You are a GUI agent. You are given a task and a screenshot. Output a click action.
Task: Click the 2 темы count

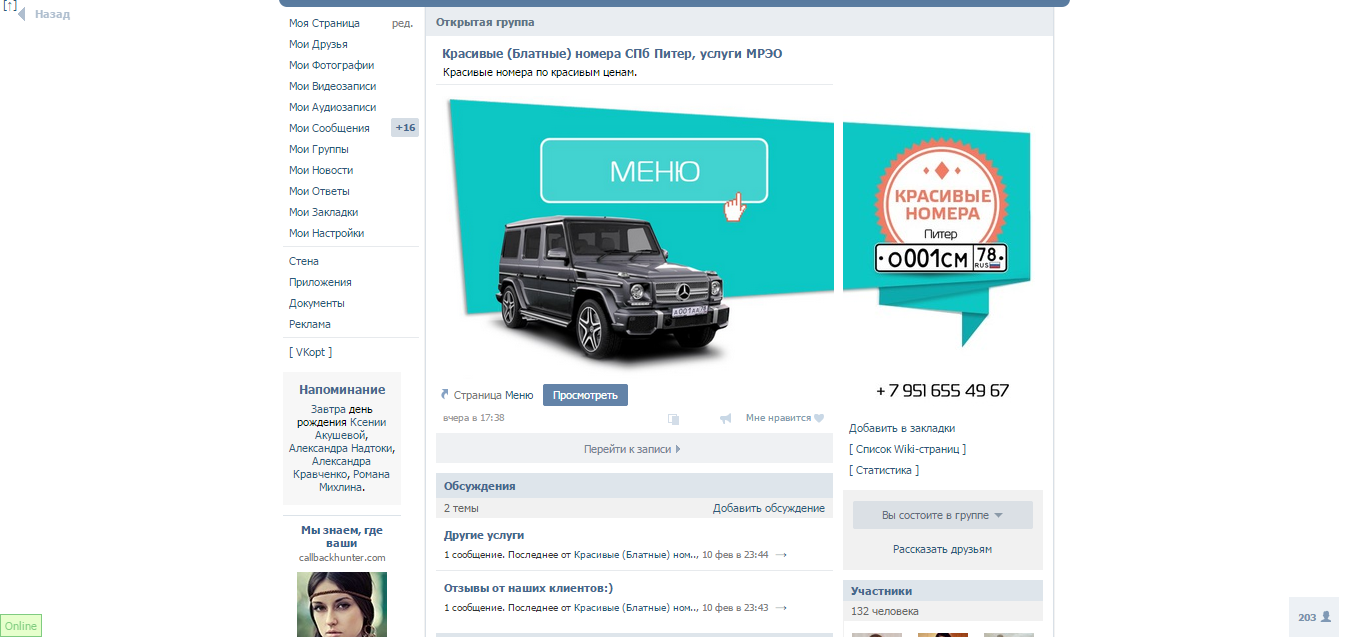click(461, 508)
